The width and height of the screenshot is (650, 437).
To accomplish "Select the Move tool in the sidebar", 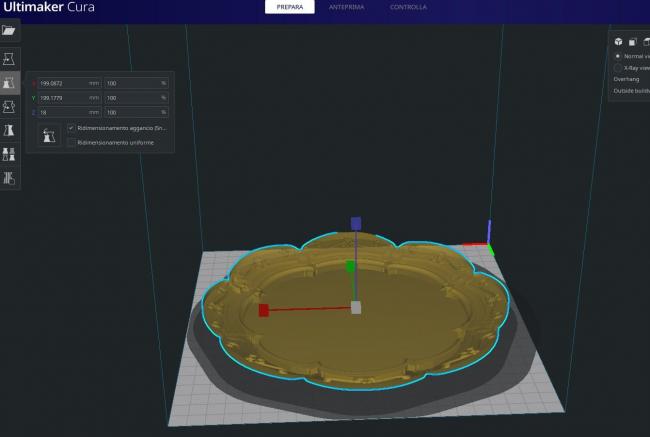I will [x=10, y=59].
